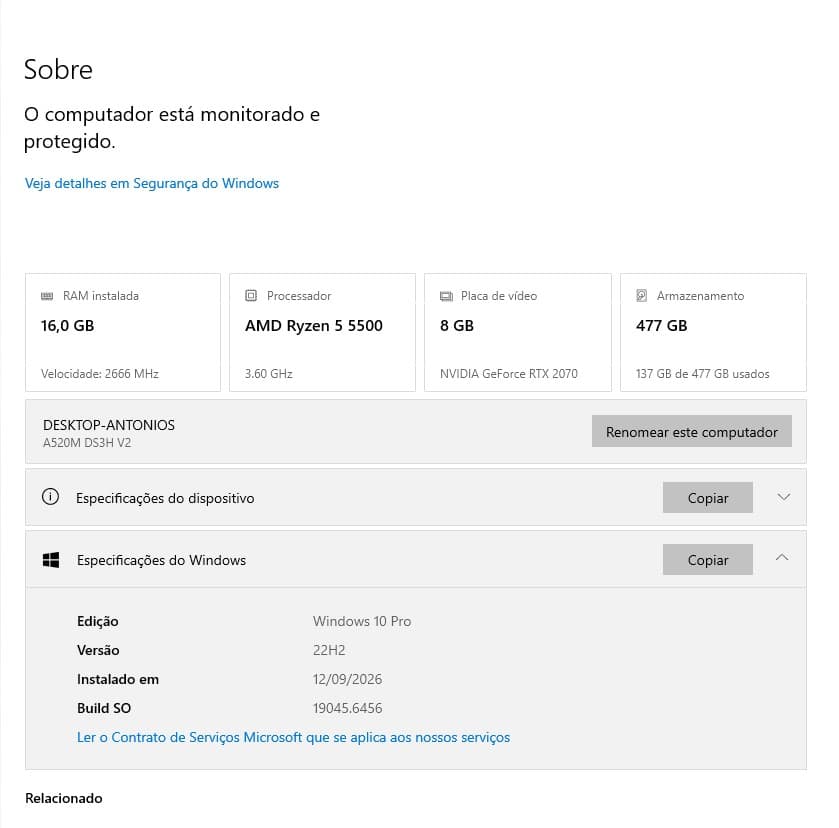Click the Armazenamento disk icon

(x=642, y=295)
